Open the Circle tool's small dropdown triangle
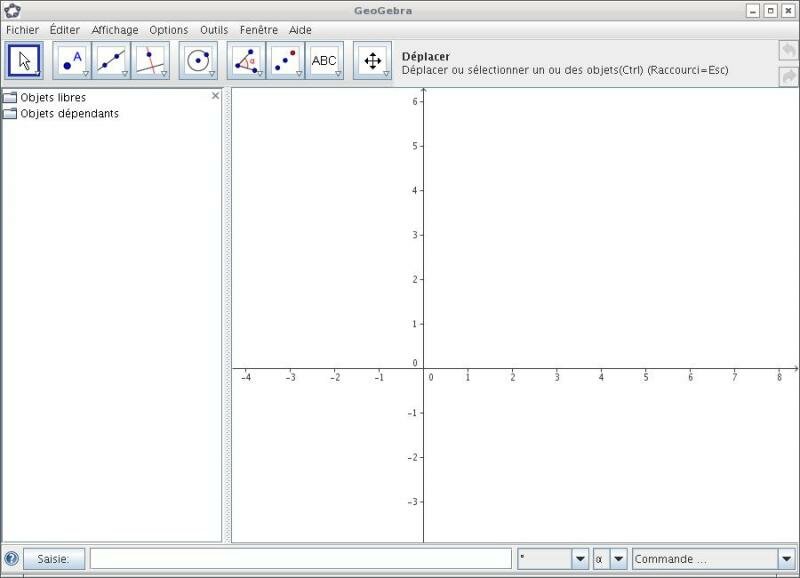Viewport: 800px width, 578px height. pos(212,74)
